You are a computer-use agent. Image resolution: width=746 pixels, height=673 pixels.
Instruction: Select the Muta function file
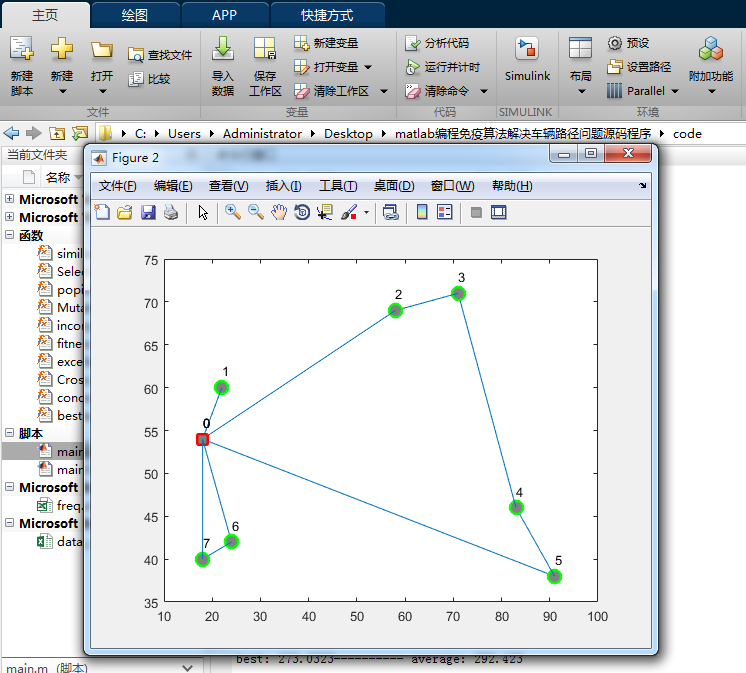tap(60, 307)
